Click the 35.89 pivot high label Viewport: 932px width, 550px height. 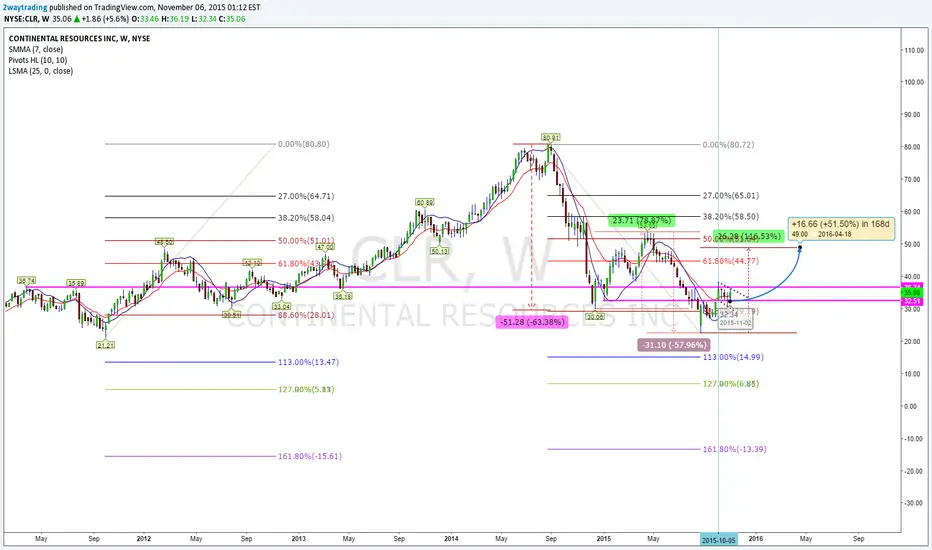[x=75, y=283]
